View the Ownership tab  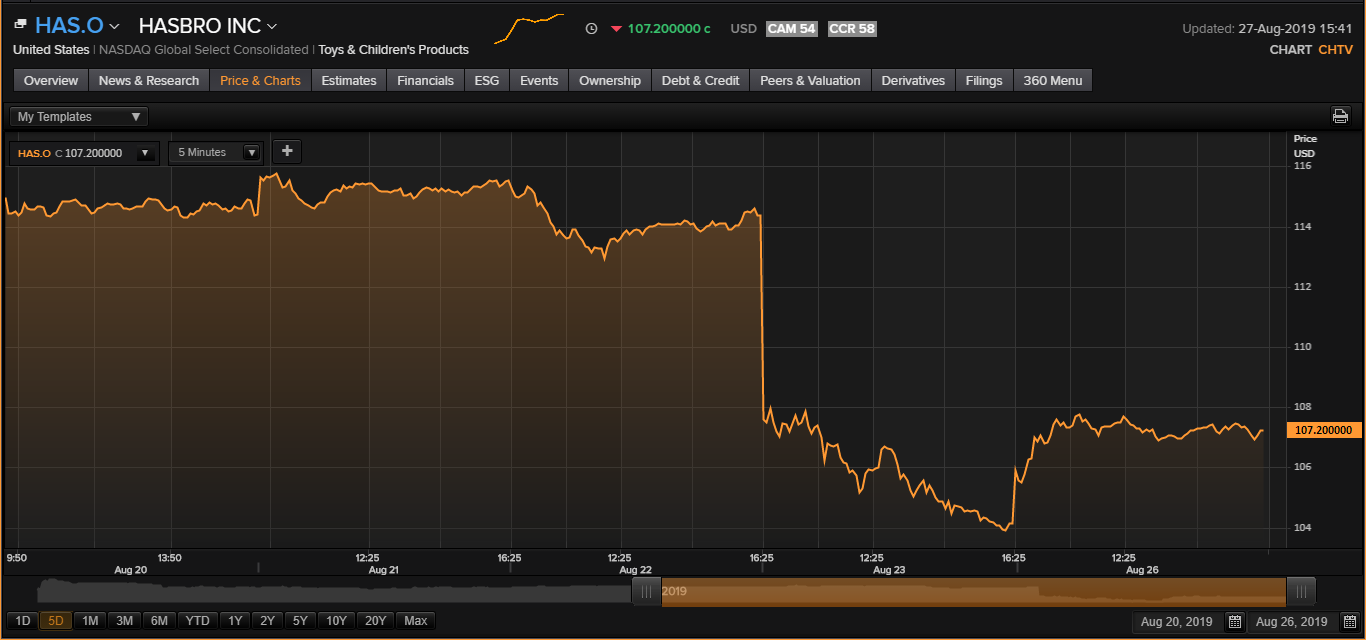point(610,80)
